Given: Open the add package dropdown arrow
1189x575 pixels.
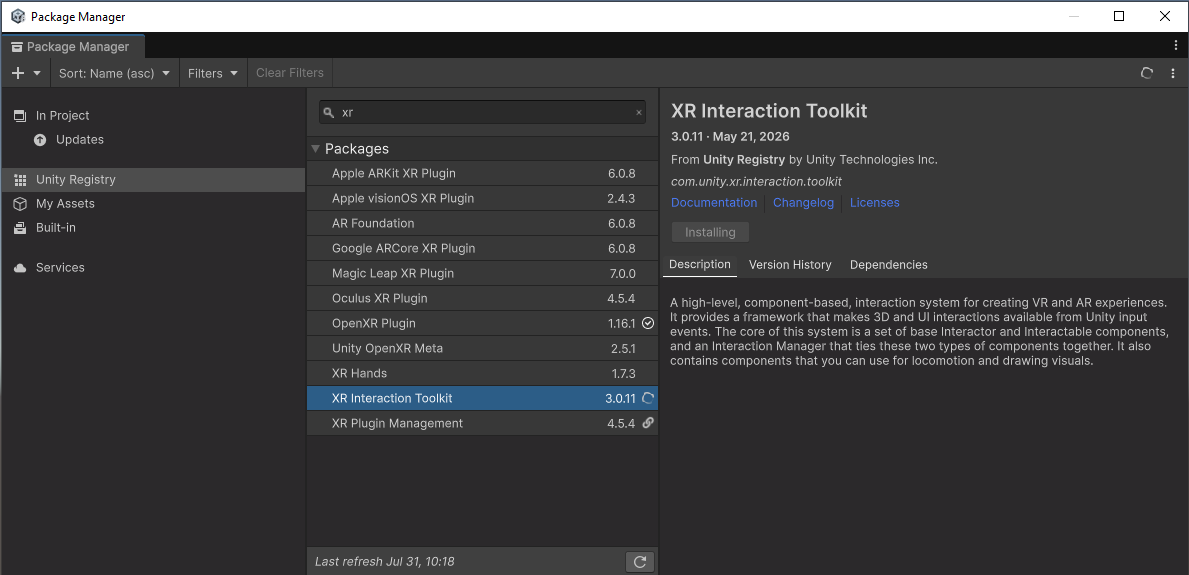Looking at the screenshot, I should coord(37,74).
